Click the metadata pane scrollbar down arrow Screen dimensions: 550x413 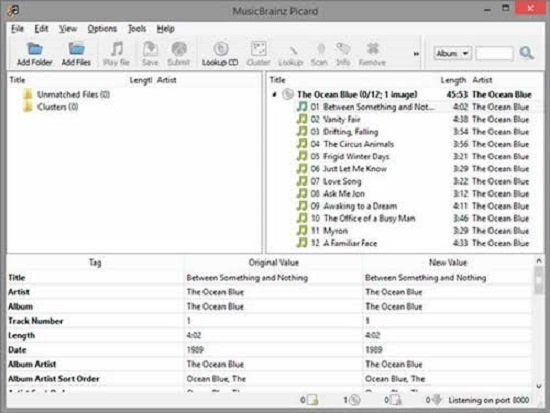539,386
